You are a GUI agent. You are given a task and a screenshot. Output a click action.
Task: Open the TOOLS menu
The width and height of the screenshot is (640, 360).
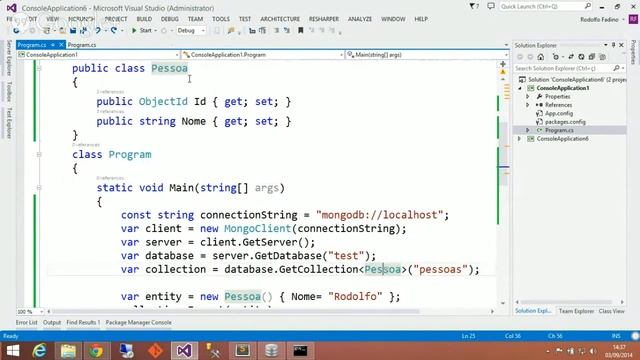[x=221, y=19]
